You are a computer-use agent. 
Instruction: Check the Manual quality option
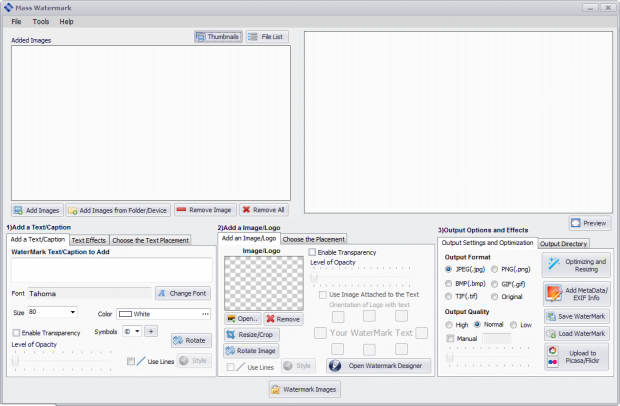click(x=449, y=339)
